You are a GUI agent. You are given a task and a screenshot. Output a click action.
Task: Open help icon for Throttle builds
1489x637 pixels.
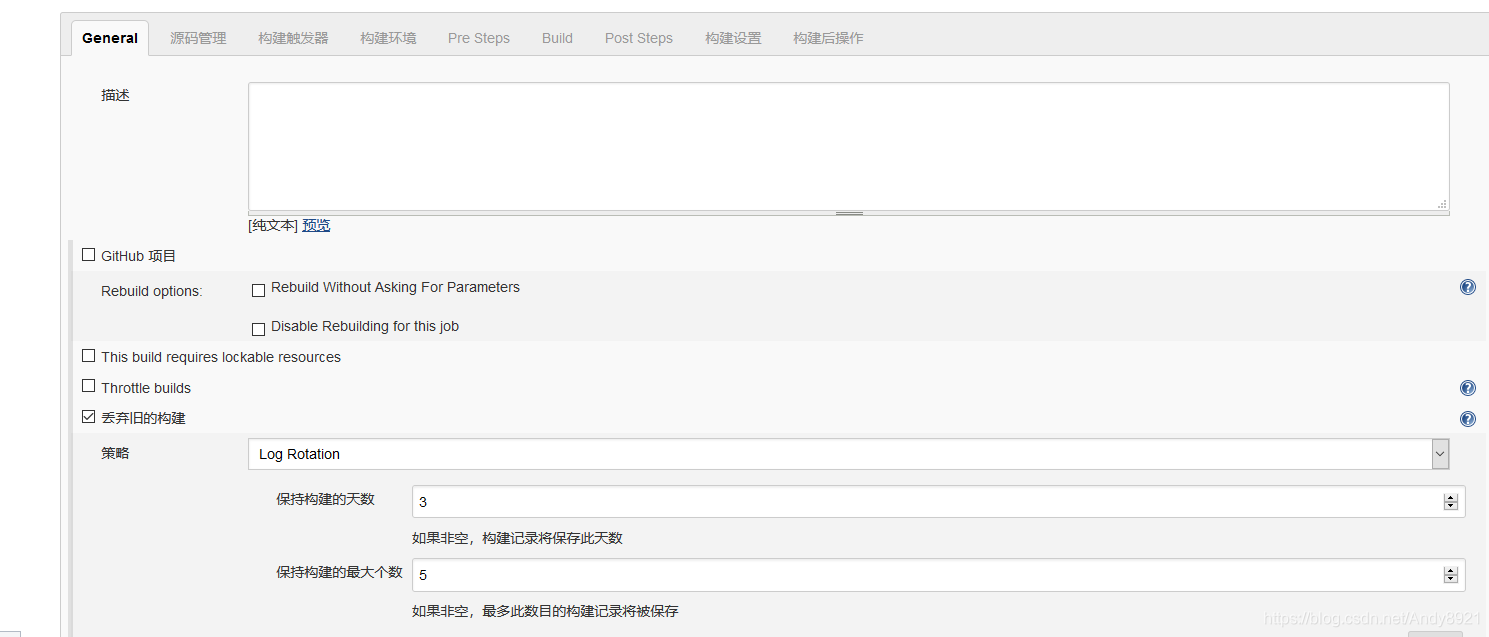tap(1467, 388)
